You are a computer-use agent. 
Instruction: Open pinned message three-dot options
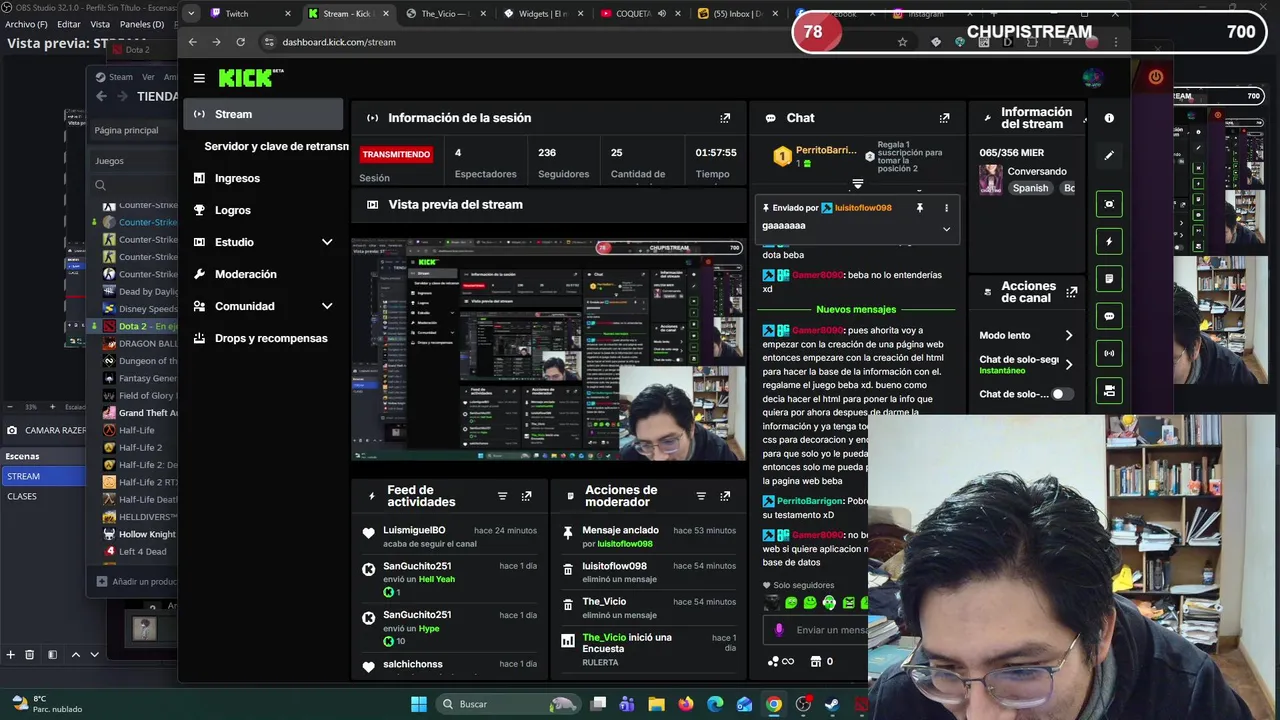946,208
